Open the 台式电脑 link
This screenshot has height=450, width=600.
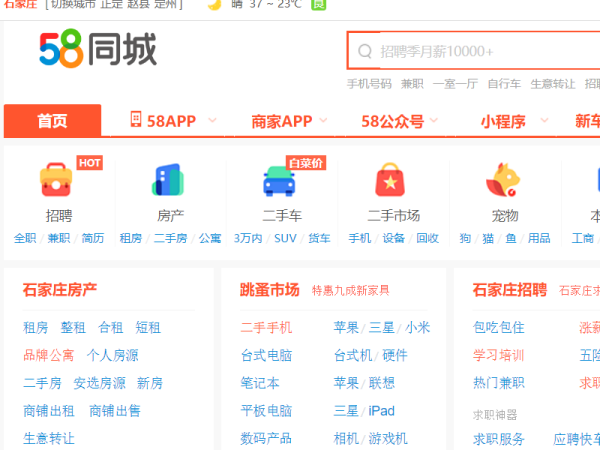coord(266,355)
